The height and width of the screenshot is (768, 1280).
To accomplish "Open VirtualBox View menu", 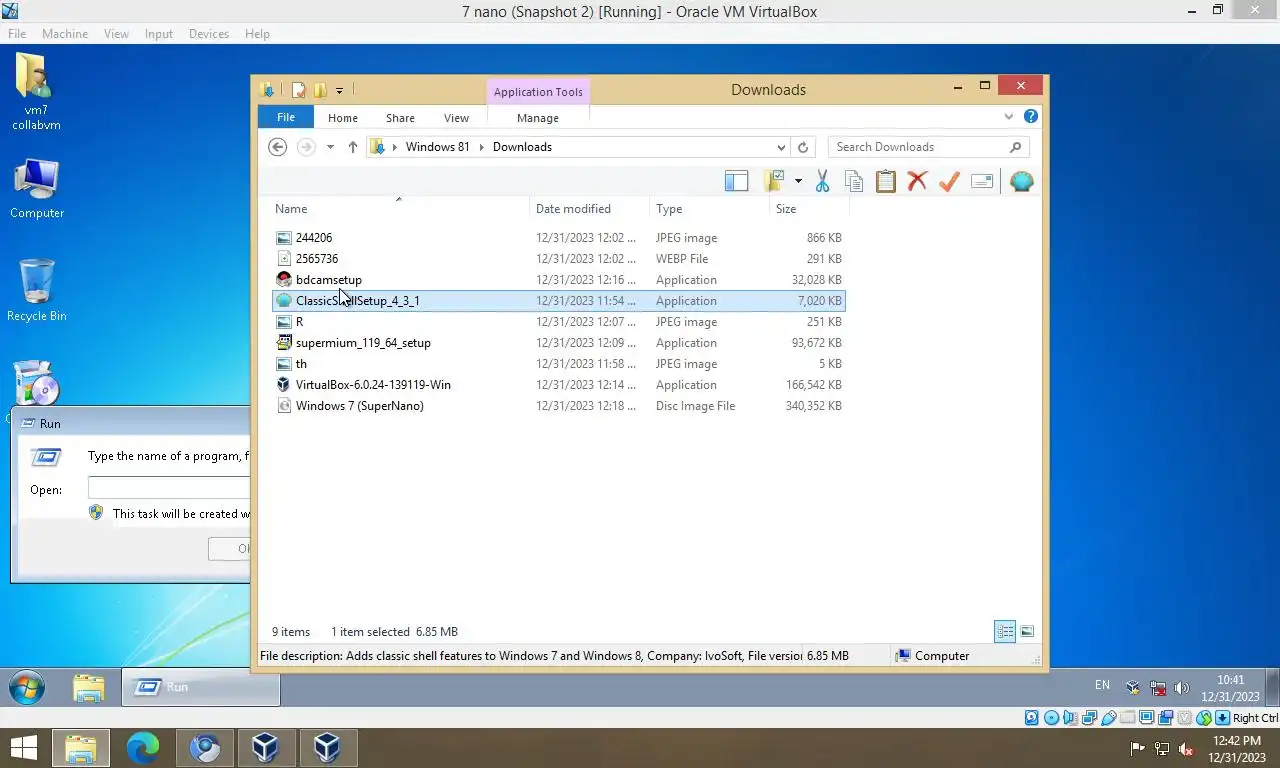I will pos(116,33).
